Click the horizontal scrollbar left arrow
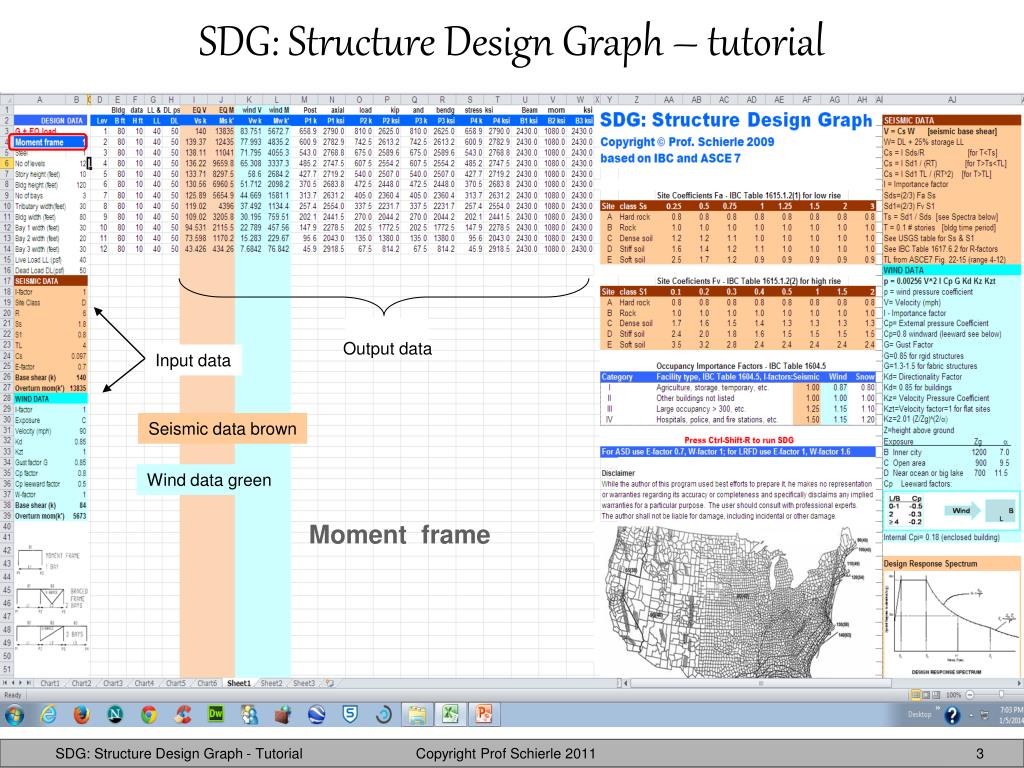The height and width of the screenshot is (768, 1024). (x=626, y=683)
